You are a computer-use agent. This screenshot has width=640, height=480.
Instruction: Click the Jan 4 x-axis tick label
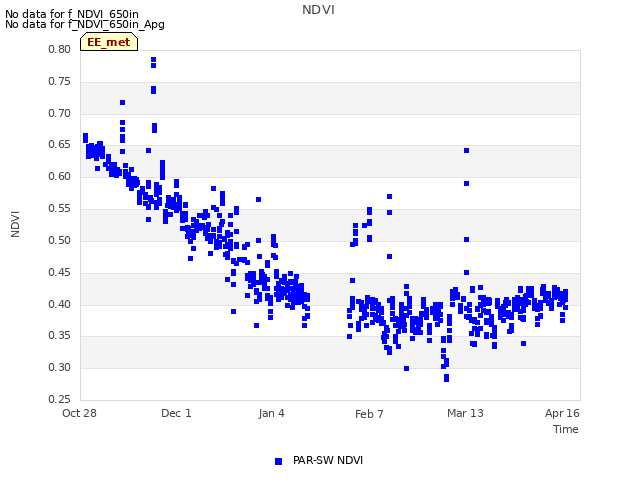(x=271, y=413)
